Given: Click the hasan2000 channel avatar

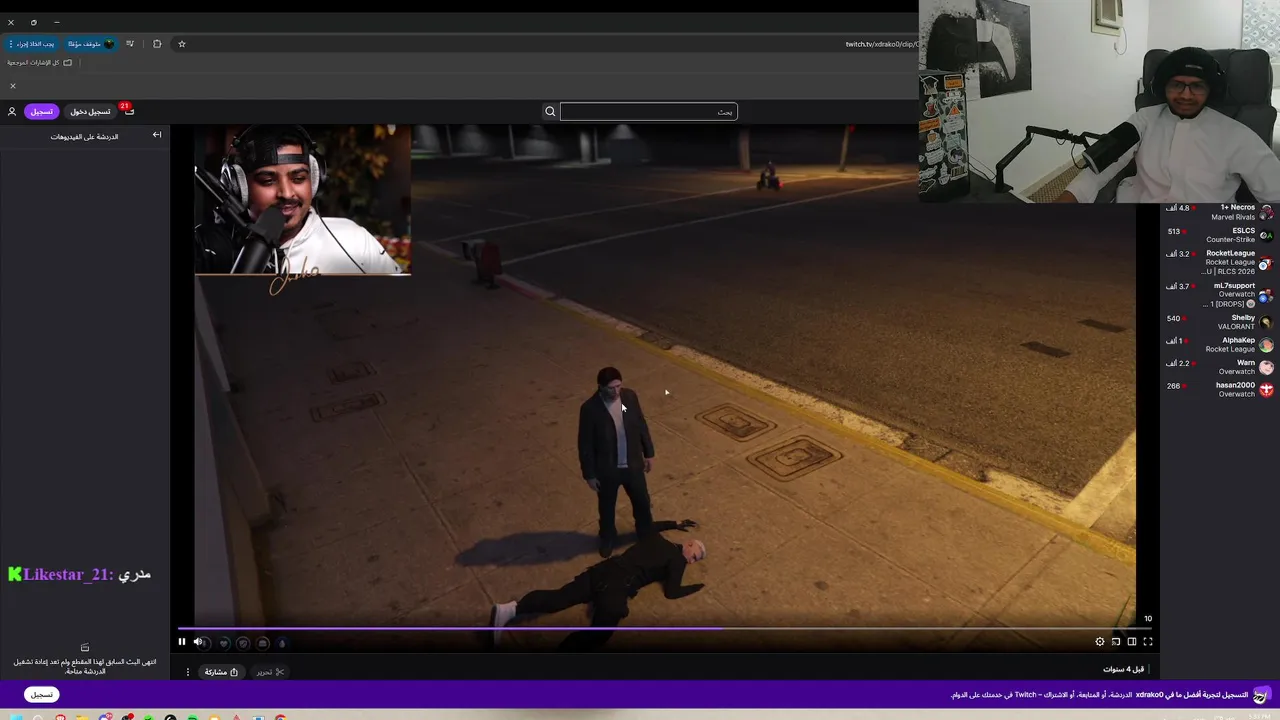Looking at the screenshot, I should pyautogui.click(x=1266, y=389).
